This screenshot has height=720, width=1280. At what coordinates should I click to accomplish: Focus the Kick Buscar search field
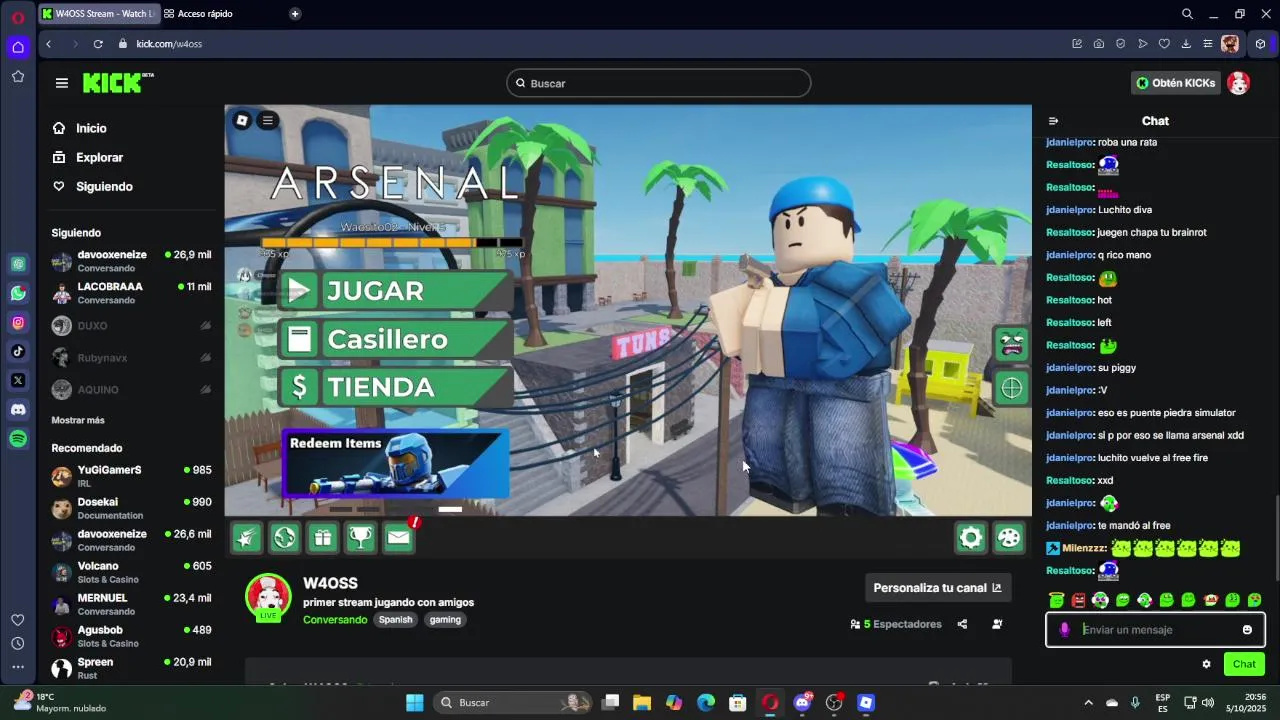[658, 83]
